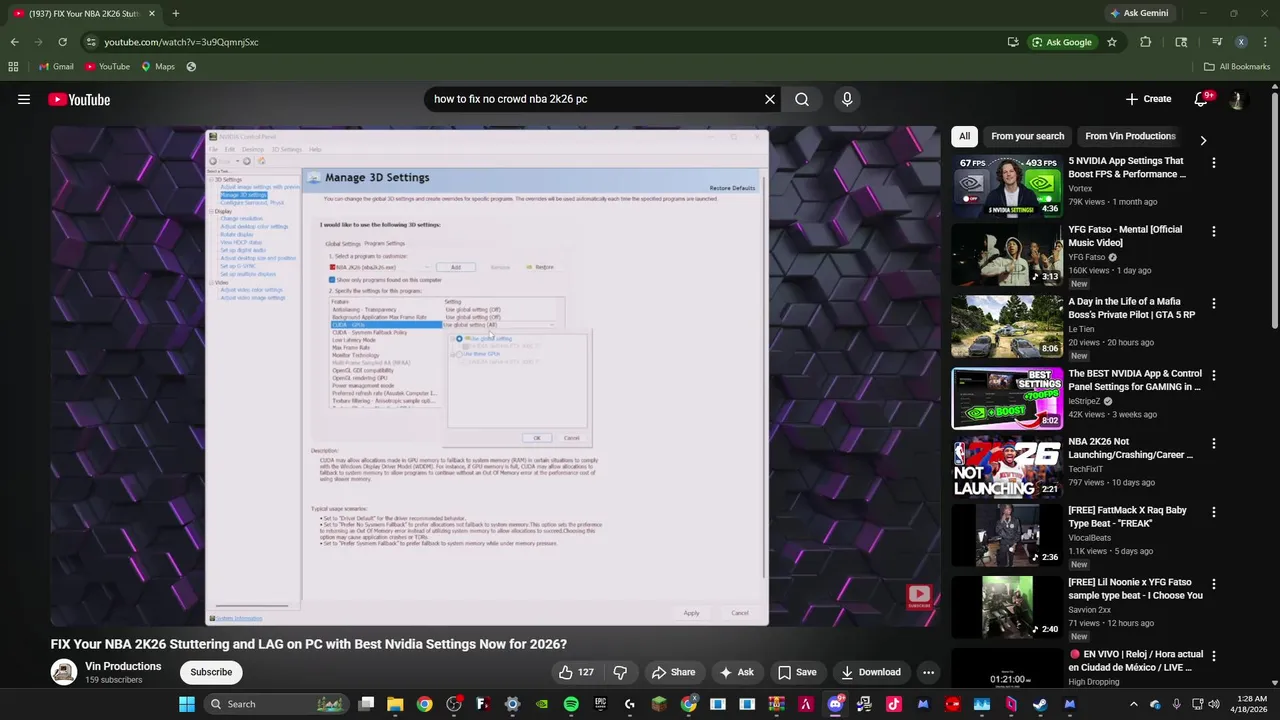The width and height of the screenshot is (1280, 720).
Task: Open EN VIVO Reloj Hora actual video title
Action: click(1135, 660)
